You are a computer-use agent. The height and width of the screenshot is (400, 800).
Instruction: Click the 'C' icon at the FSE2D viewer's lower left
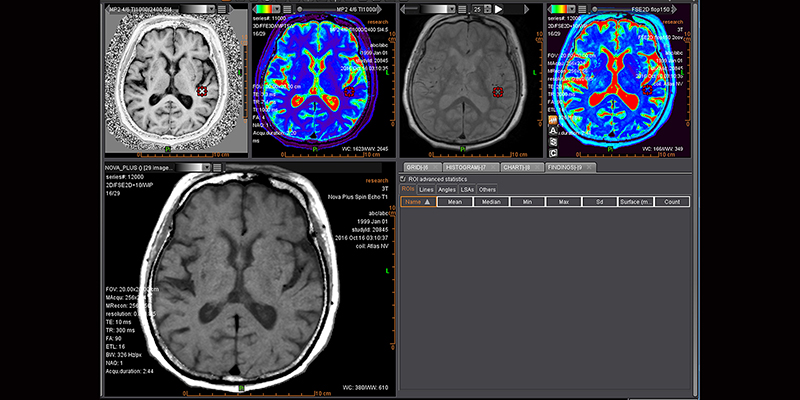point(553,153)
